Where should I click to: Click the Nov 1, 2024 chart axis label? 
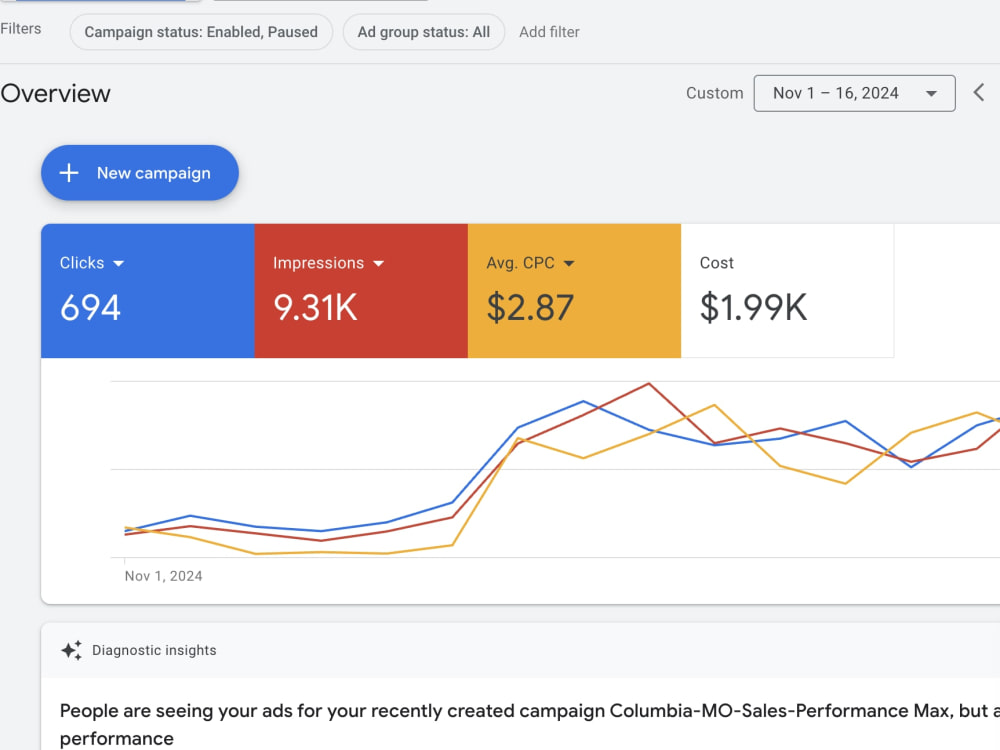163,576
